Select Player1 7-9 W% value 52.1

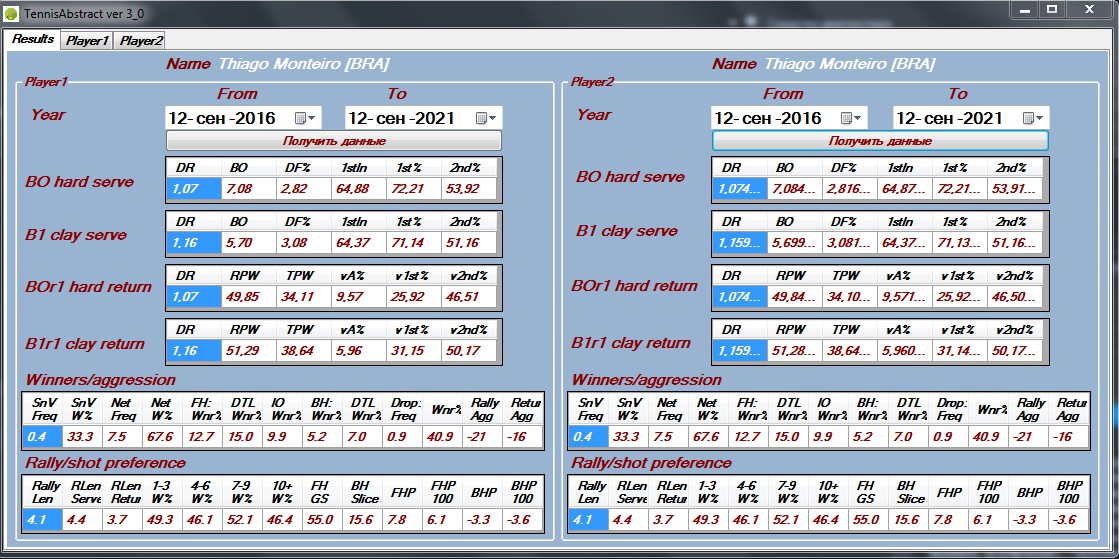[243, 520]
